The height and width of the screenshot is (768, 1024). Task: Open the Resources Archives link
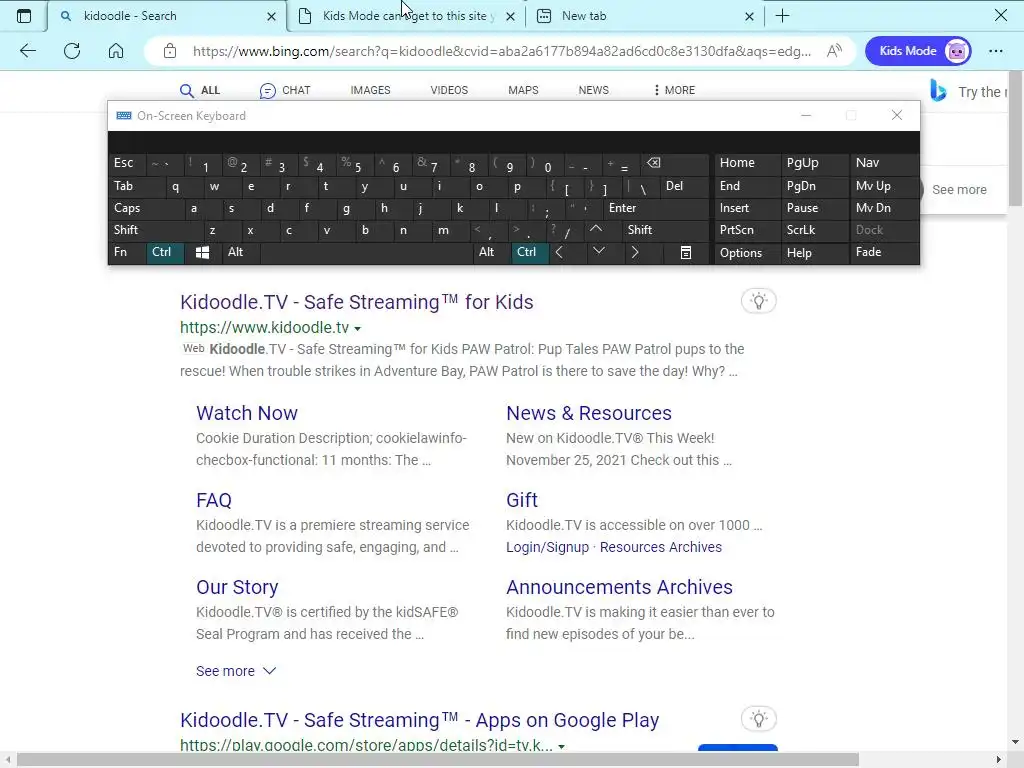click(661, 547)
